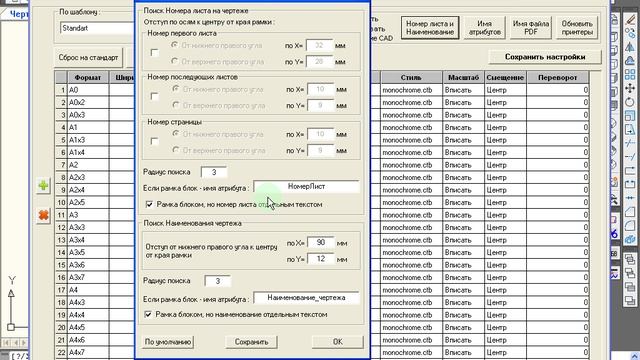
Task: Select the Fillet tool
Action: (x=630, y=226)
